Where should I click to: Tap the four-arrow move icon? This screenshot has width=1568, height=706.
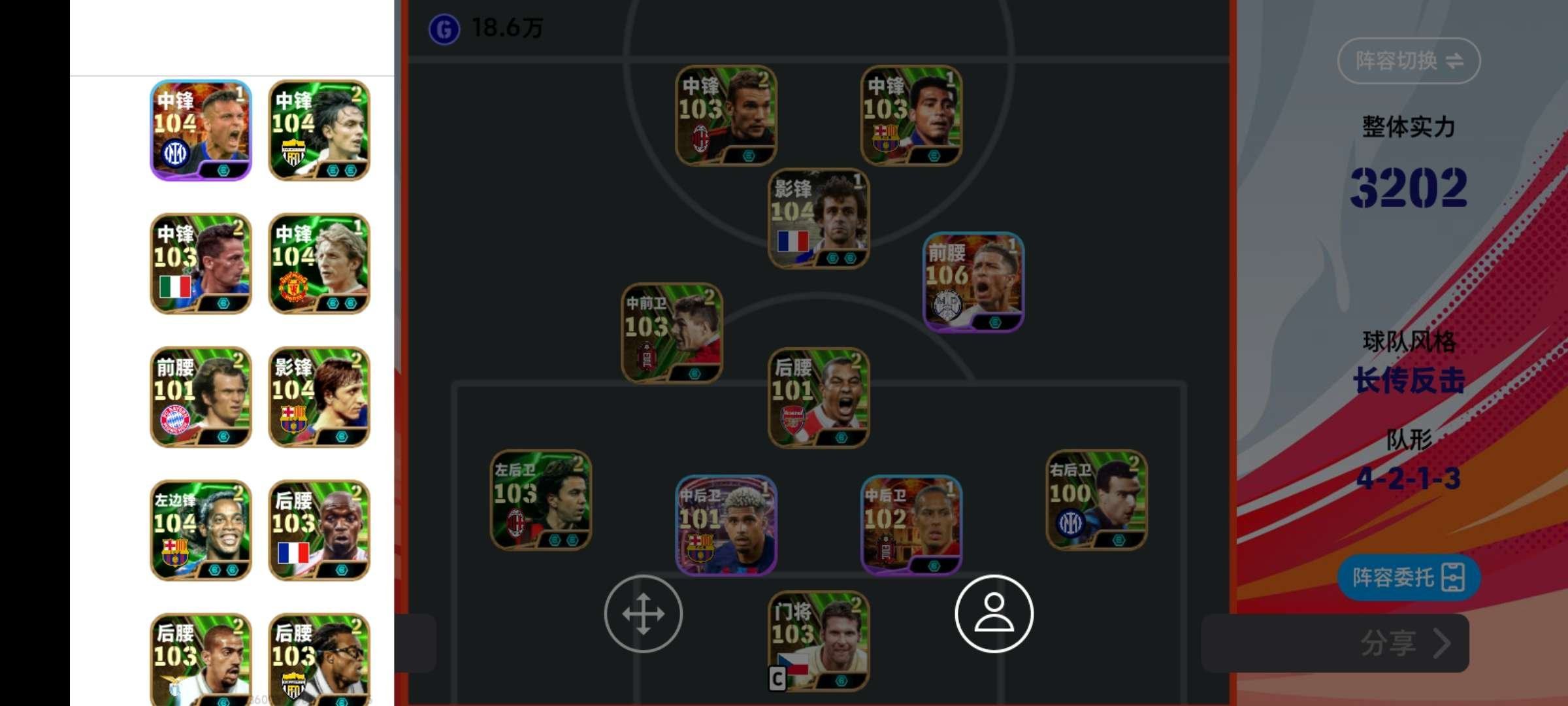pos(643,614)
